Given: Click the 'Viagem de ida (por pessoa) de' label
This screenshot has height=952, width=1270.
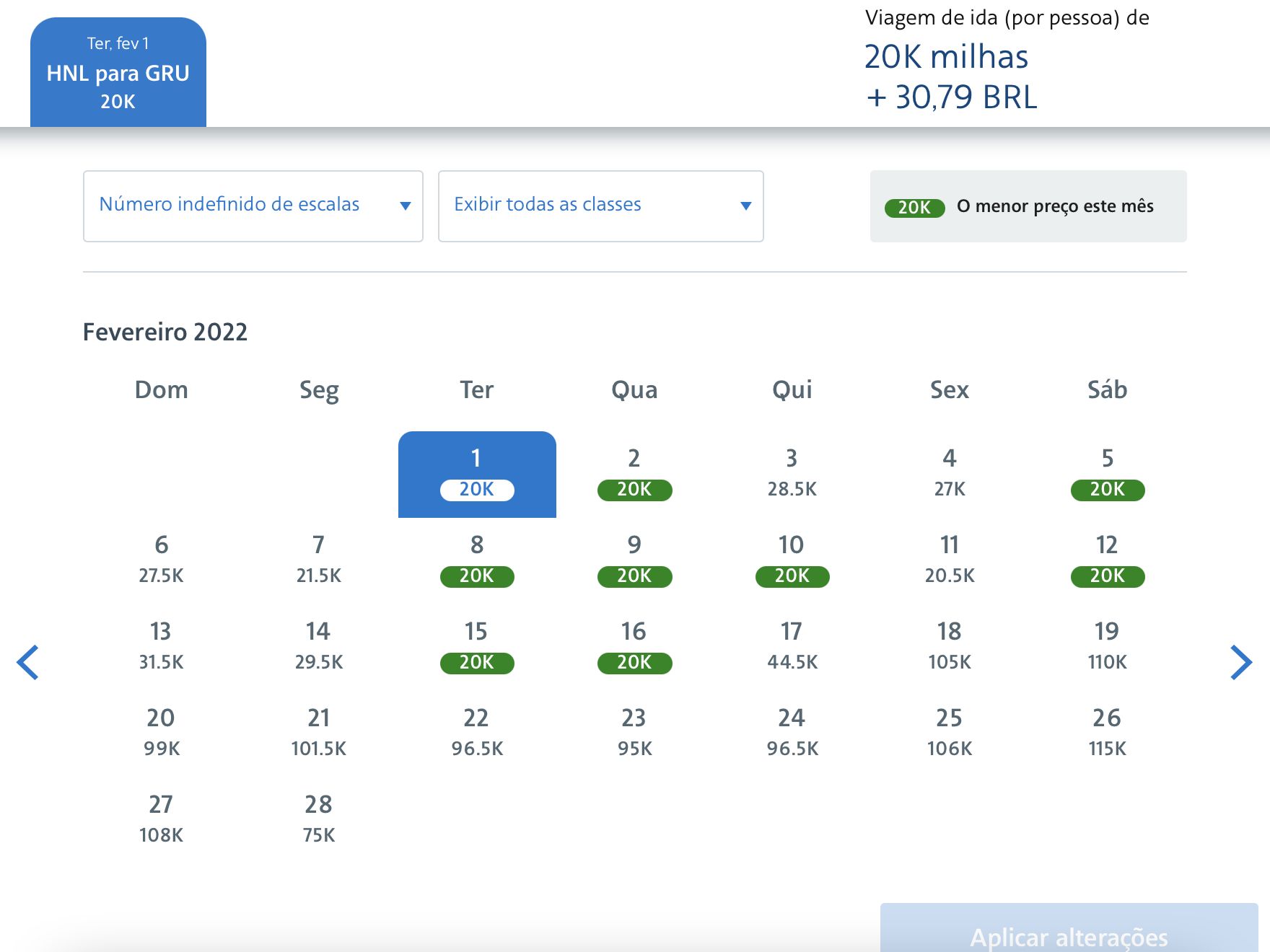Looking at the screenshot, I should tap(1007, 18).
